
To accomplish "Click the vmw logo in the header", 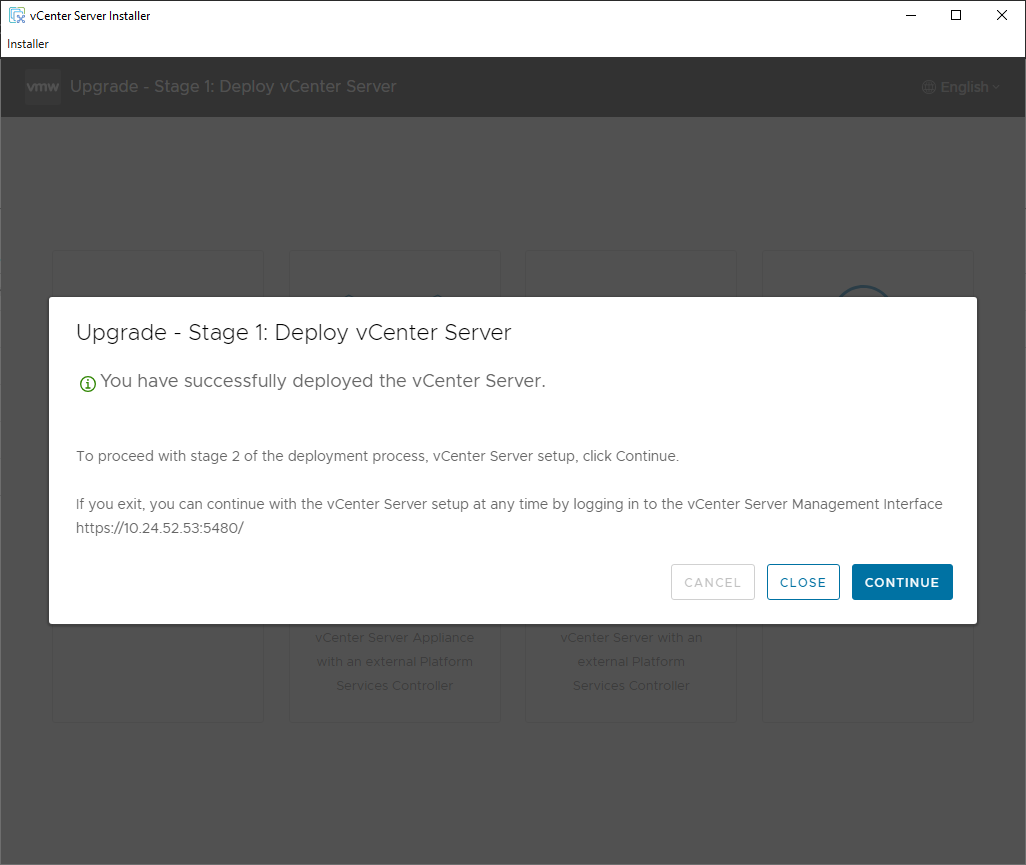I will (x=43, y=87).
